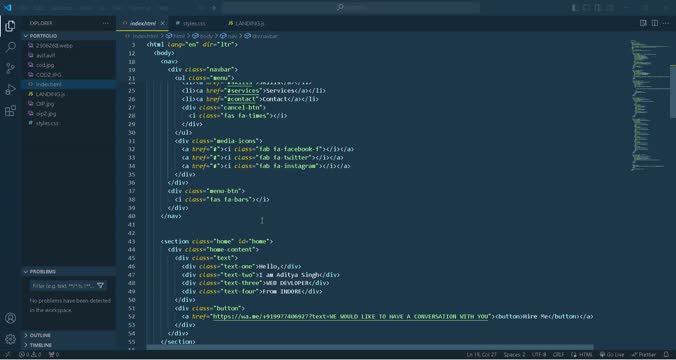The width and height of the screenshot is (676, 360).
Task: Click the ports indicator in status bar
Action: [x=54, y=354]
